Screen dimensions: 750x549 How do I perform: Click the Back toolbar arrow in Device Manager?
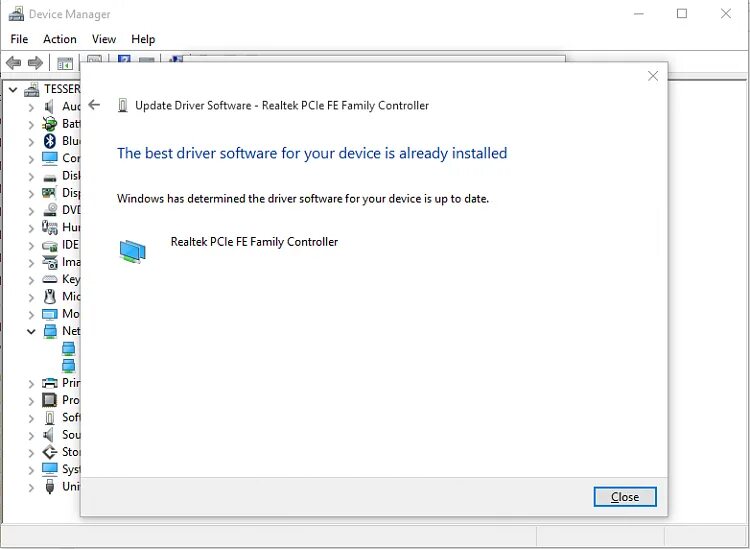[x=13, y=63]
